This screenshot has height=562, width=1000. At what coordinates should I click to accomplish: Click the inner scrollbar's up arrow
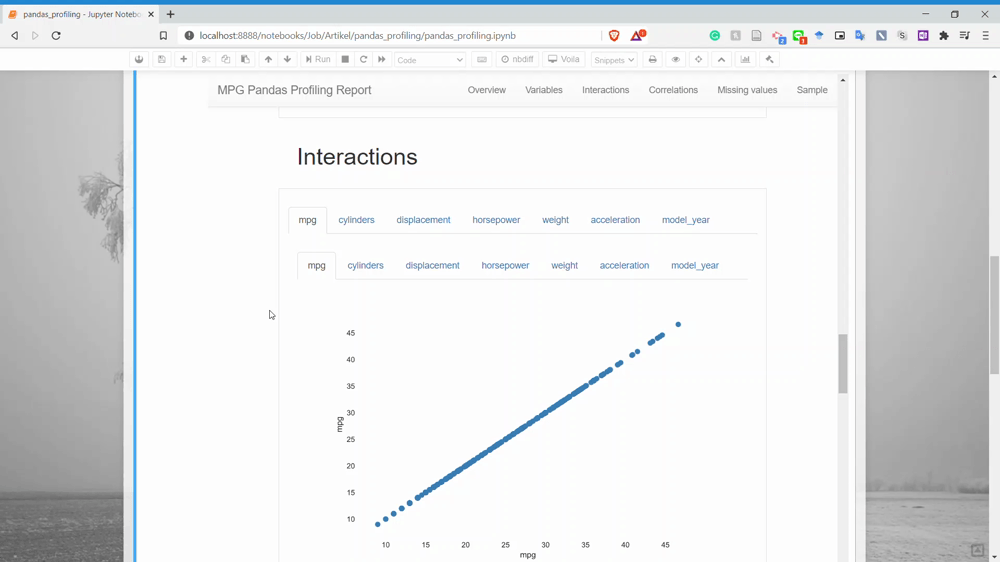pos(843,80)
